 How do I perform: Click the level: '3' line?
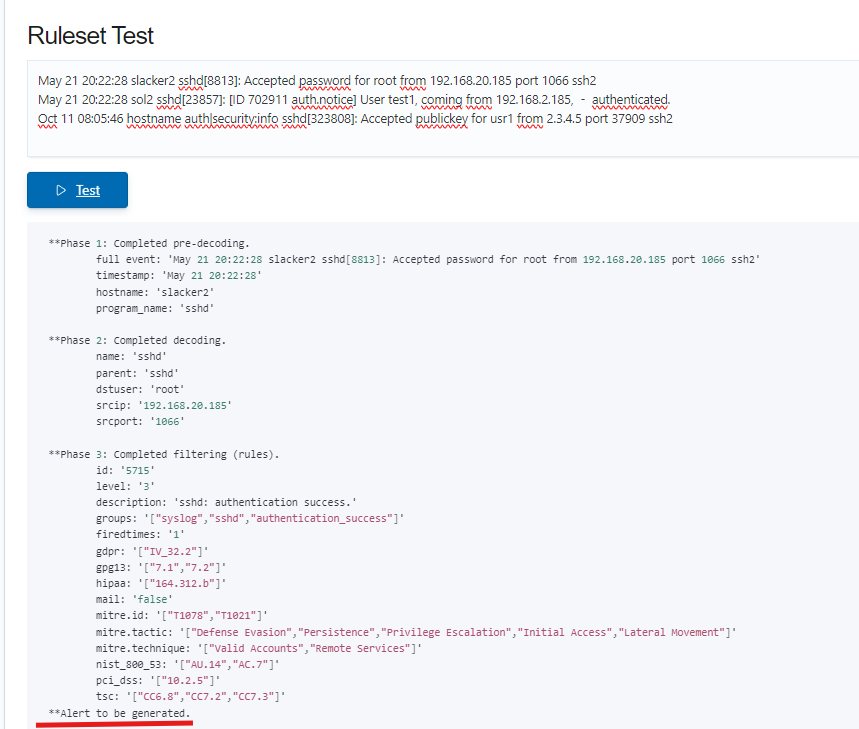(125, 486)
